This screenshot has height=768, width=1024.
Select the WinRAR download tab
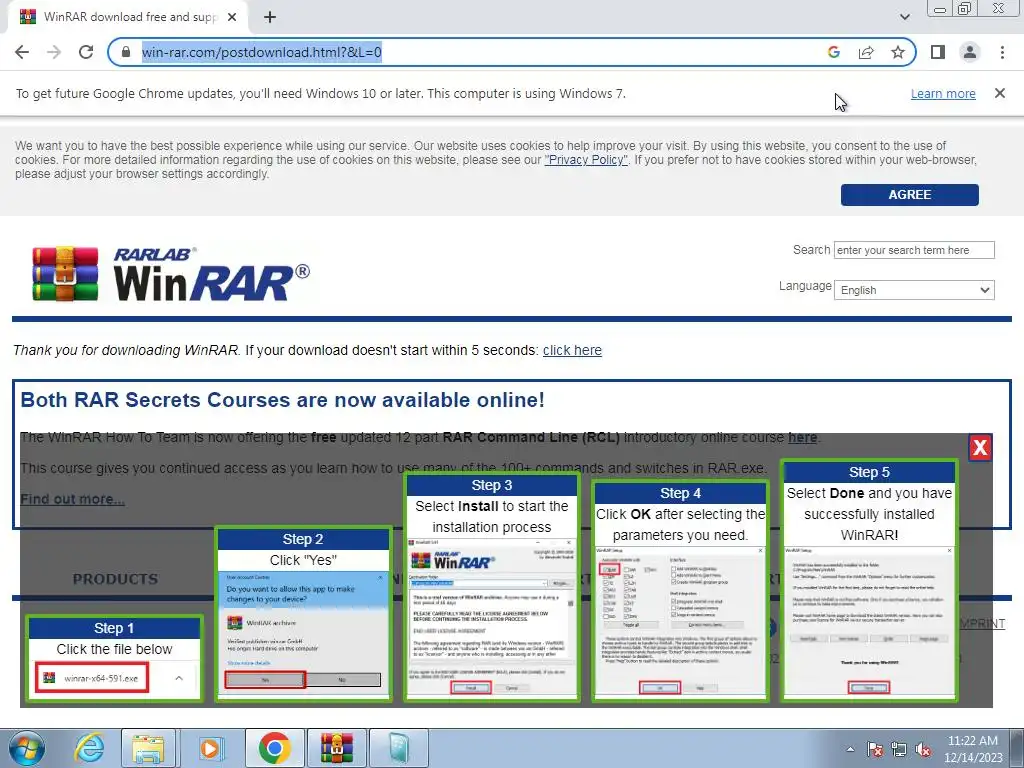[x=127, y=18]
